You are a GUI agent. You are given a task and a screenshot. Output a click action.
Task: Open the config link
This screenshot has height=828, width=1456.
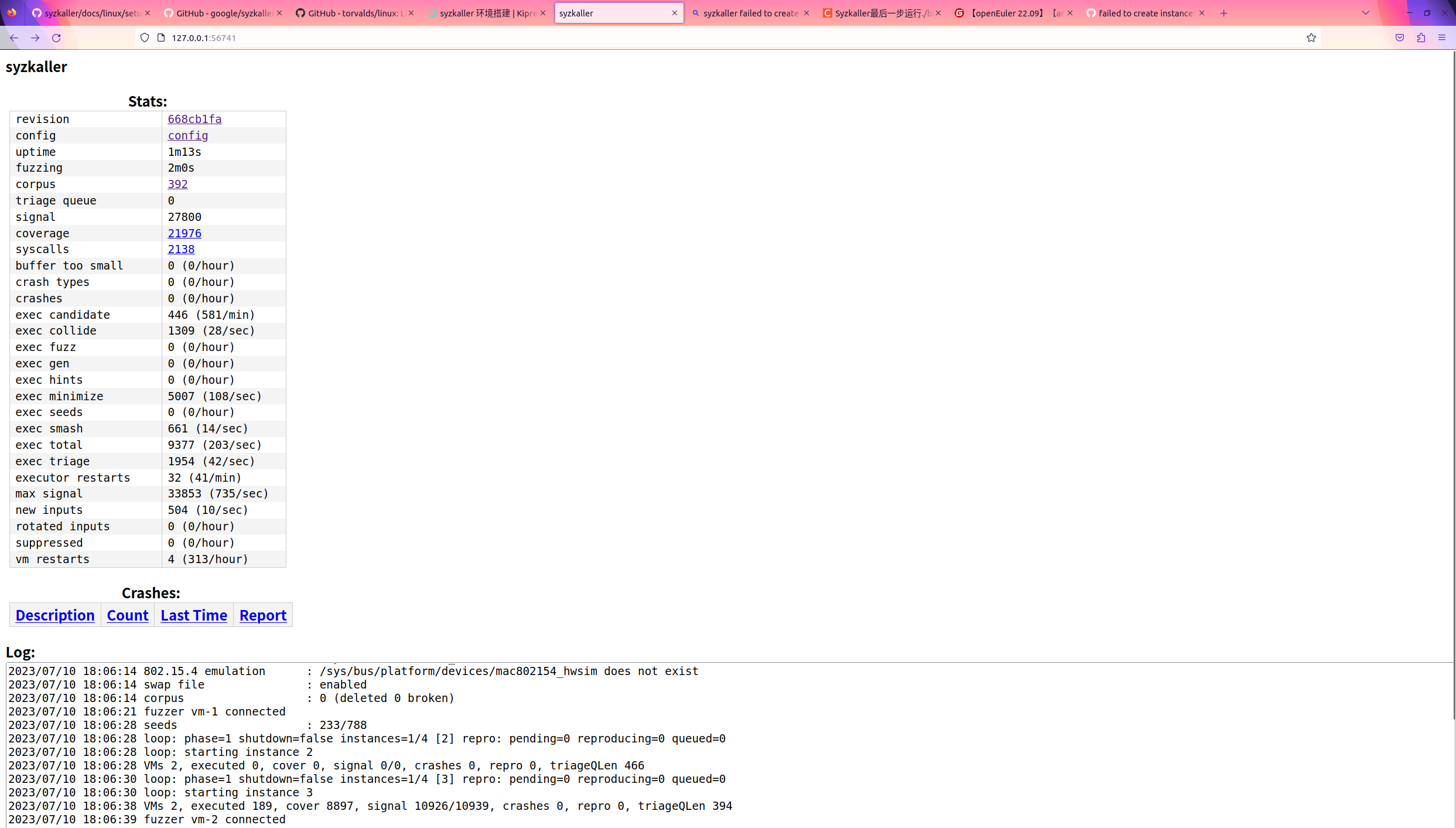coord(187,135)
